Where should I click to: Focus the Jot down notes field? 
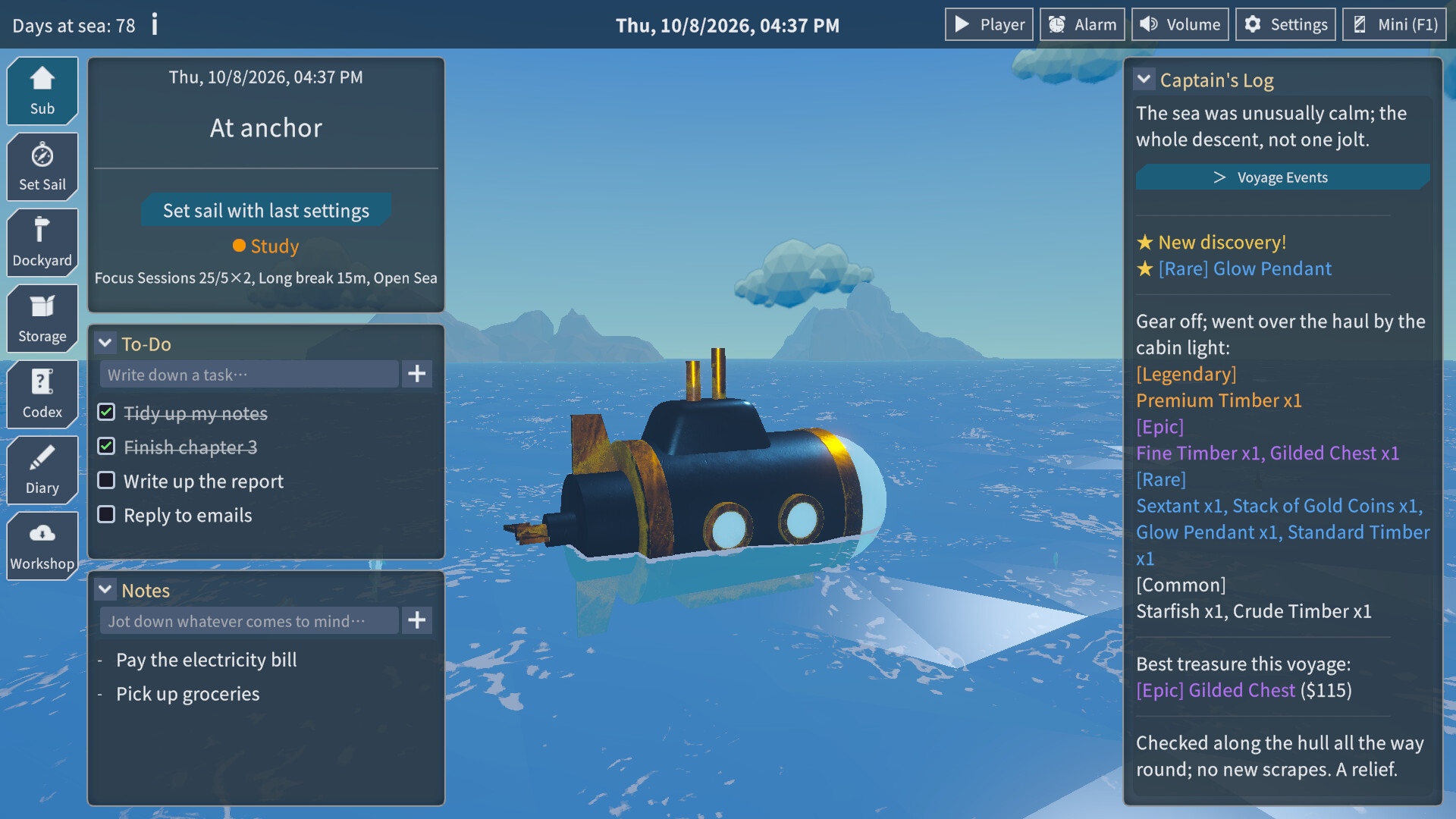pyautogui.click(x=249, y=620)
